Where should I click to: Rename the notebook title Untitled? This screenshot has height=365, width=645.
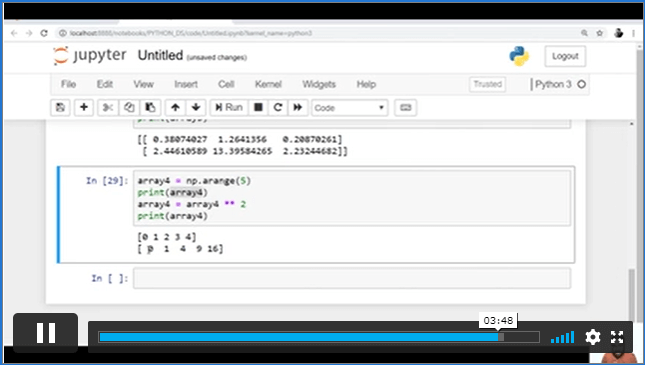[160, 55]
